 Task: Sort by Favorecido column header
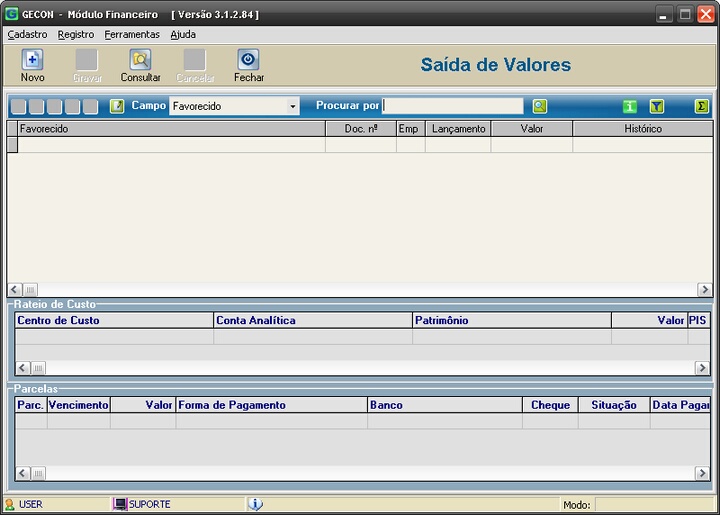pos(171,129)
